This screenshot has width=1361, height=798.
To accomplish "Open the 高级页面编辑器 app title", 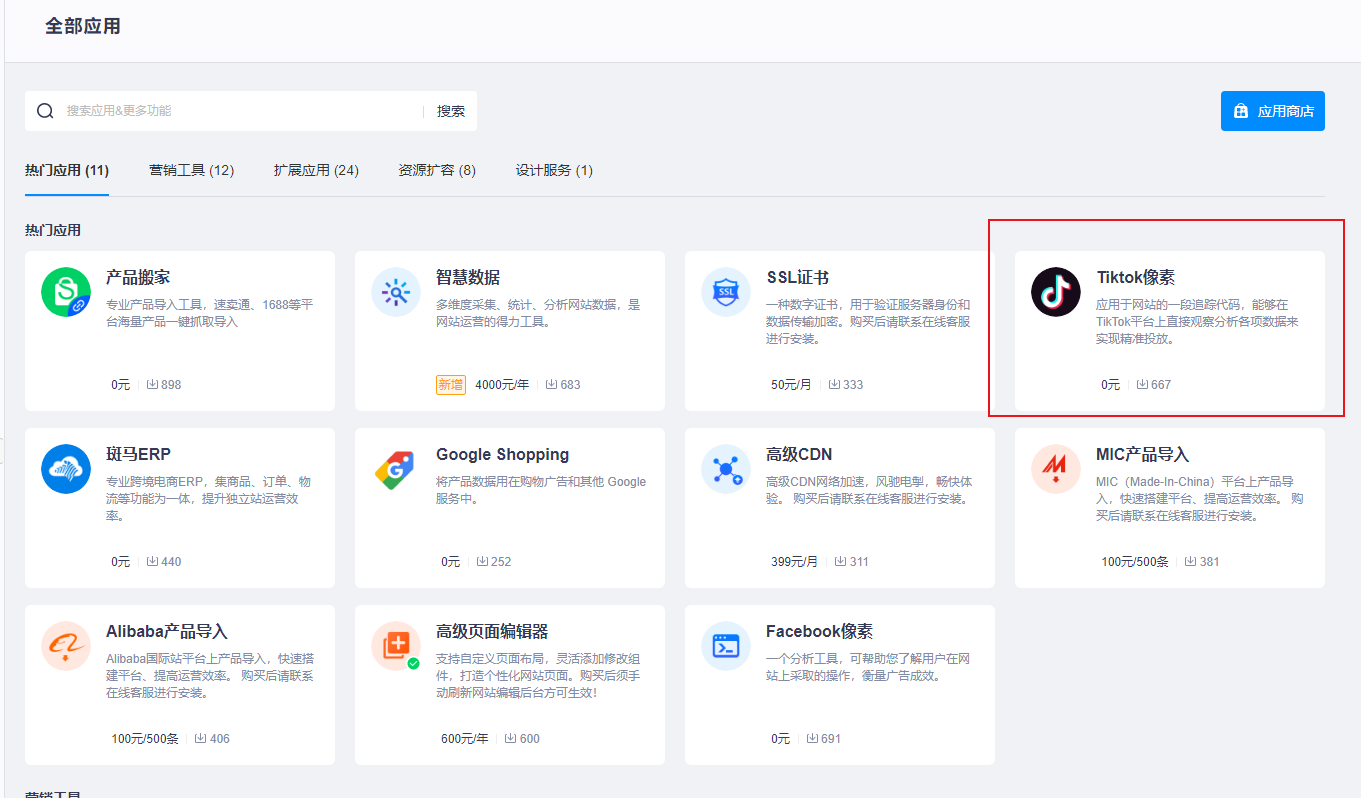I will coord(492,631).
